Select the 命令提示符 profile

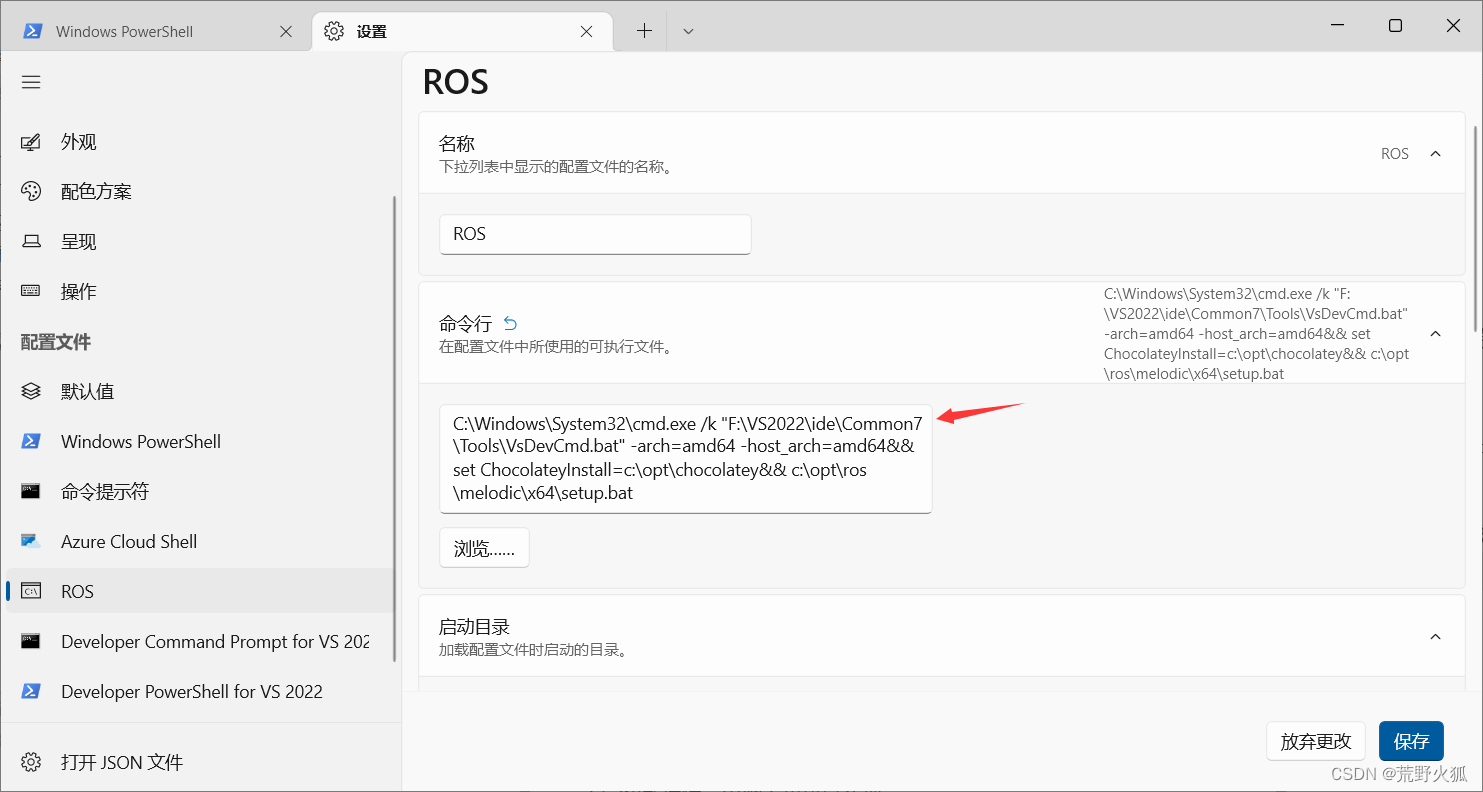(198, 491)
